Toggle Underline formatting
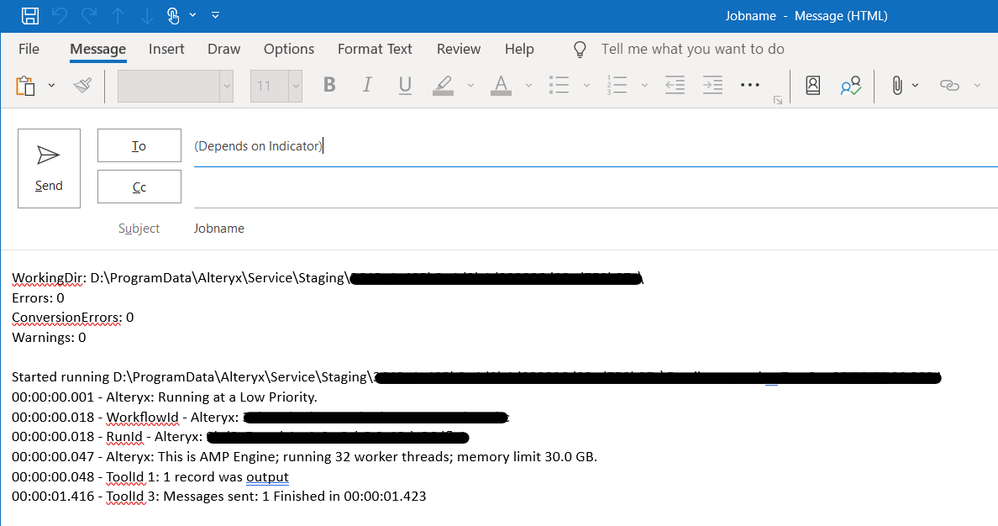Viewport: 998px width, 526px height. click(405, 85)
